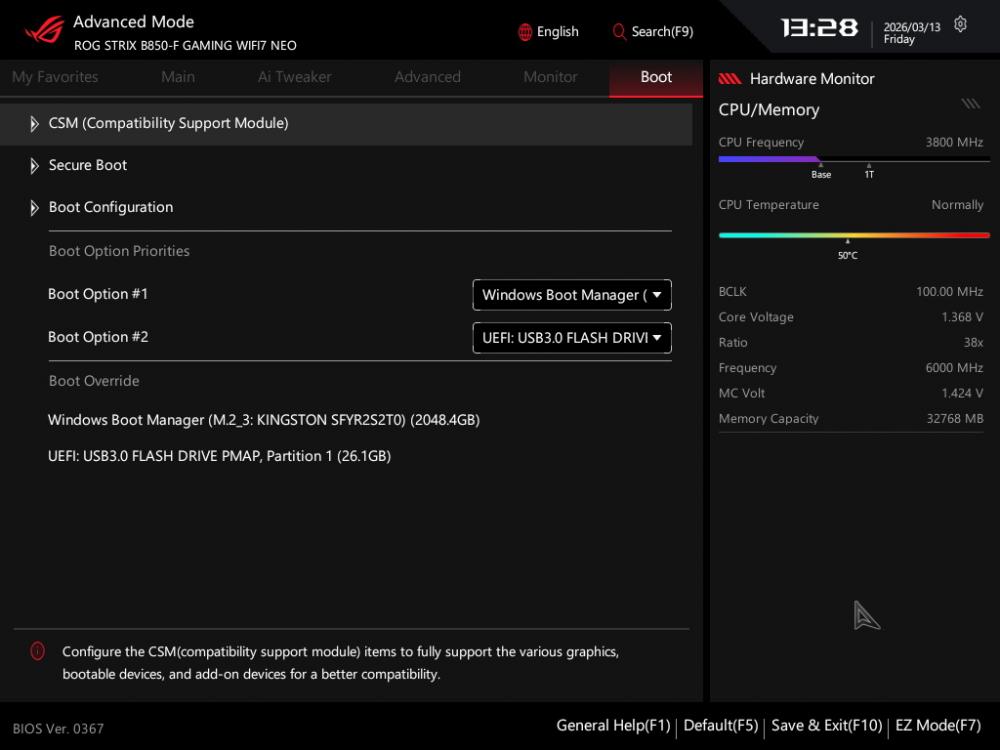
Task: Open Boot Option #2 dropdown
Action: pyautogui.click(x=571, y=338)
